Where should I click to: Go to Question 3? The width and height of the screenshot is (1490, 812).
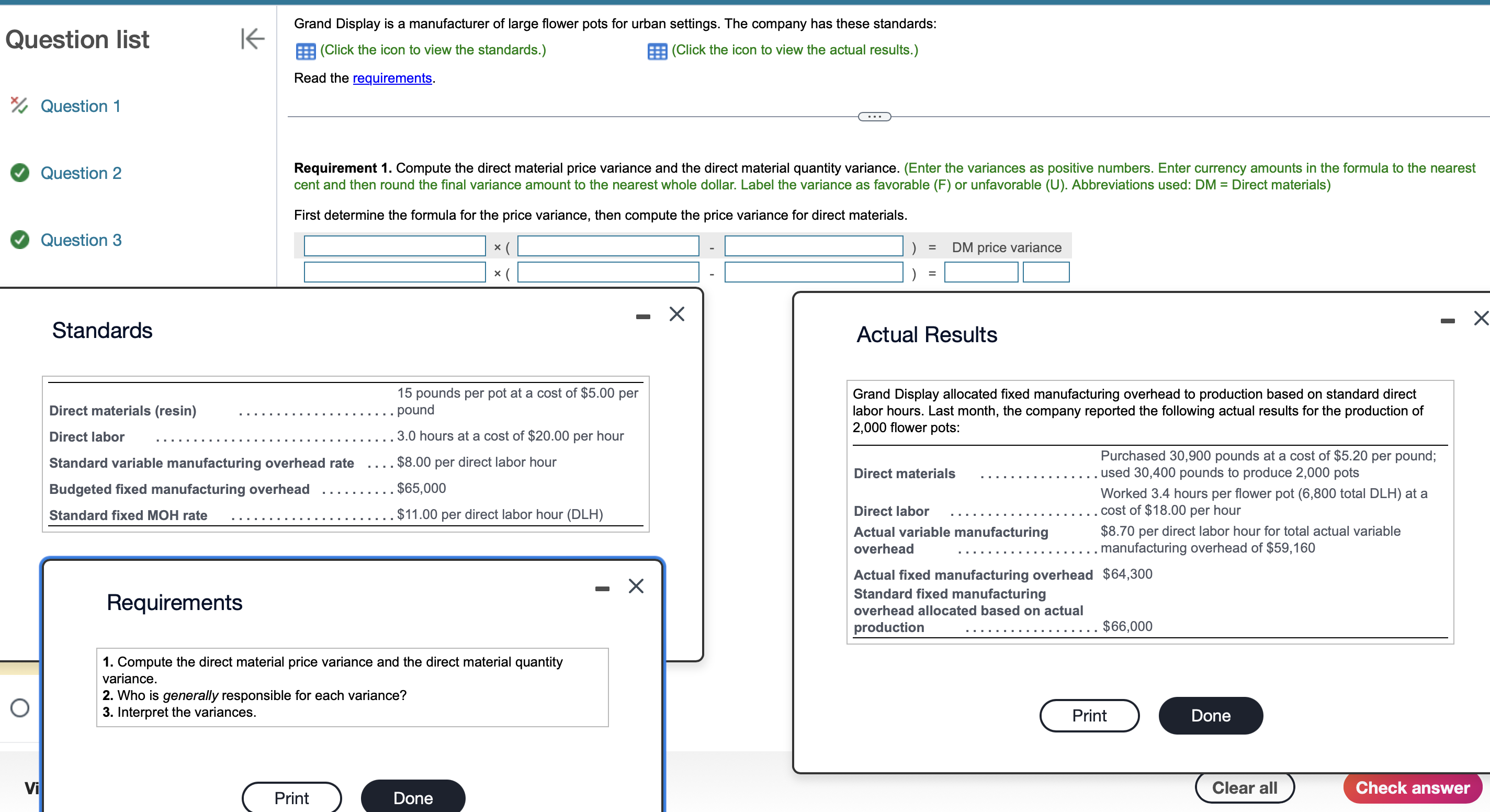tap(81, 240)
